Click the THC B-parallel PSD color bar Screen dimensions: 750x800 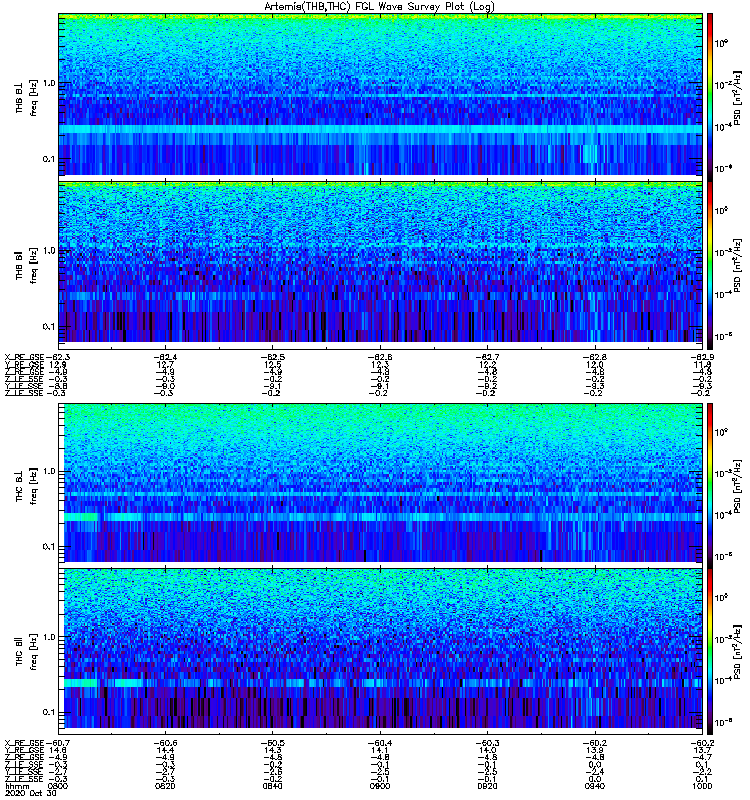pos(710,648)
